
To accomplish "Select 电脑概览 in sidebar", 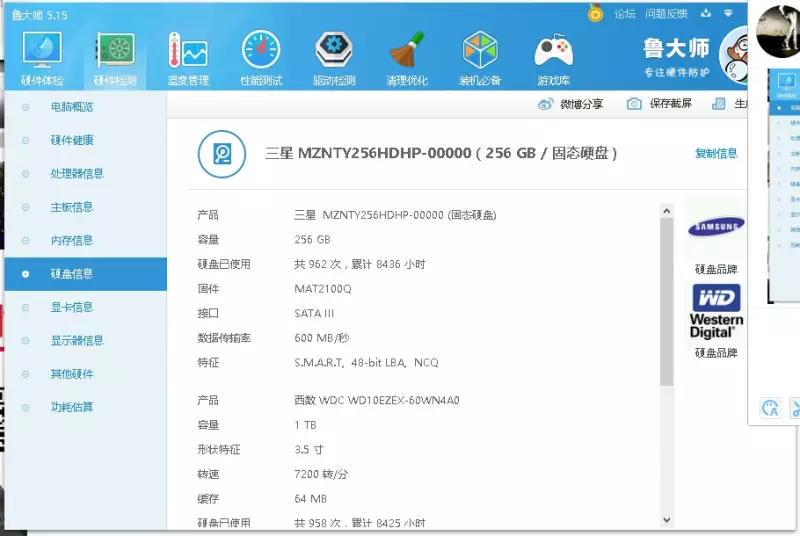I will [x=72, y=107].
